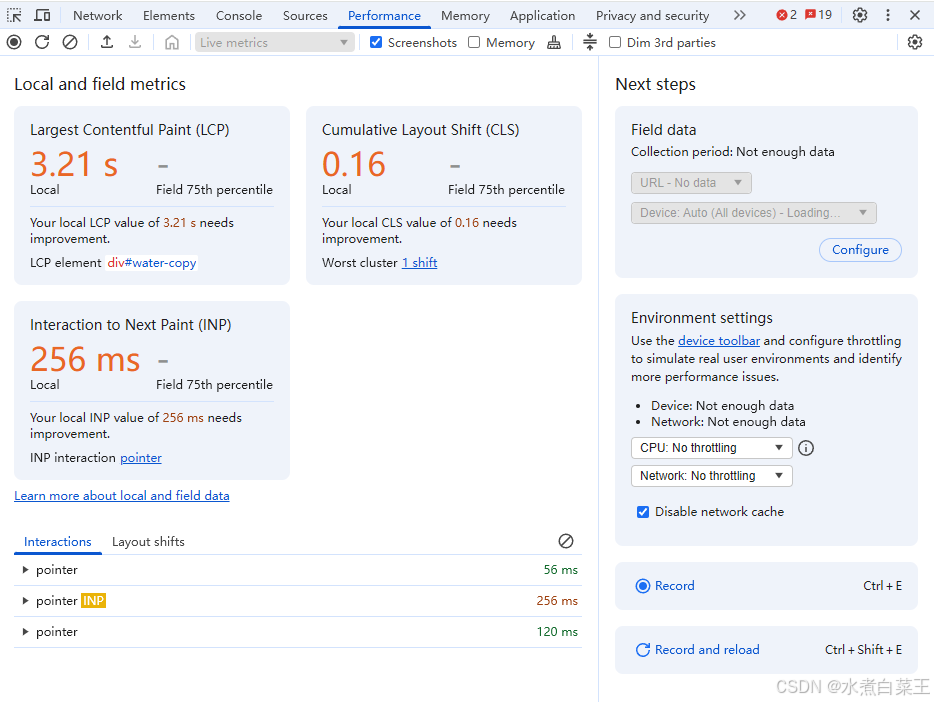Open the device toolbar link
Image resolution: width=934 pixels, height=702 pixels.
click(x=719, y=341)
